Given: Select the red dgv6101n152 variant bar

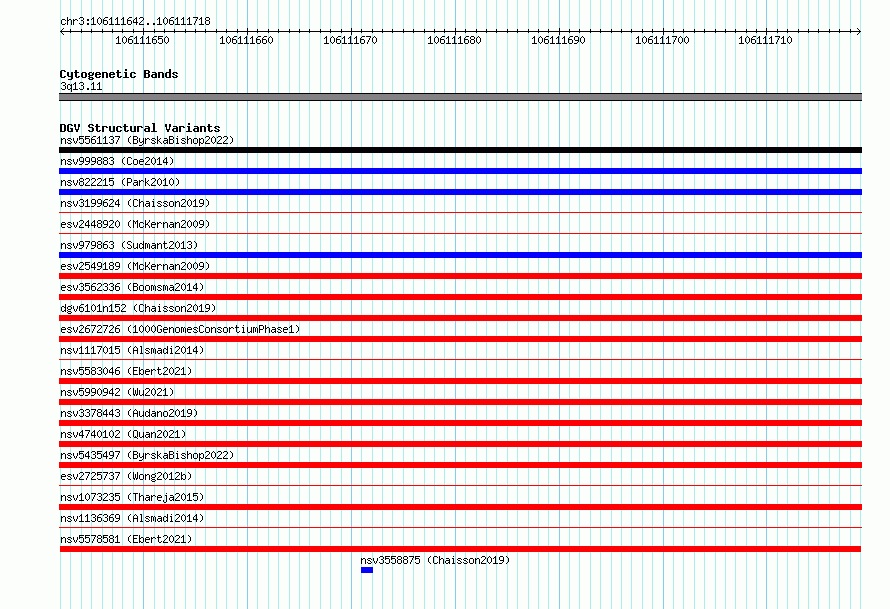Looking at the screenshot, I should click(460, 318).
